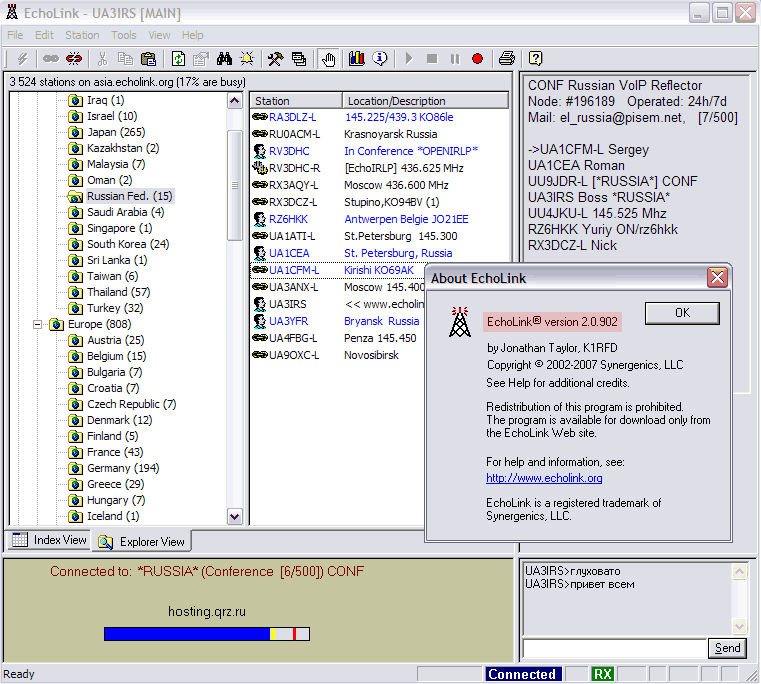Click the Play toolbar button
The width and height of the screenshot is (761, 684).
[409, 59]
